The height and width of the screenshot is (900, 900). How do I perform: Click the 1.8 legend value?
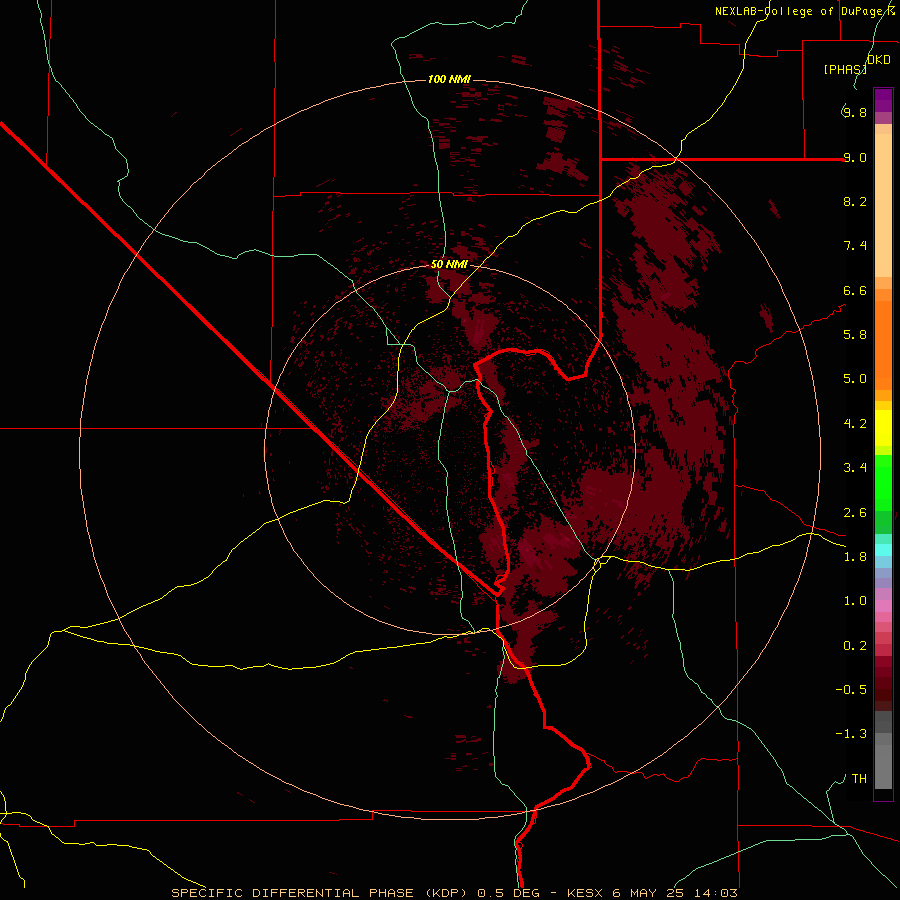click(855, 557)
